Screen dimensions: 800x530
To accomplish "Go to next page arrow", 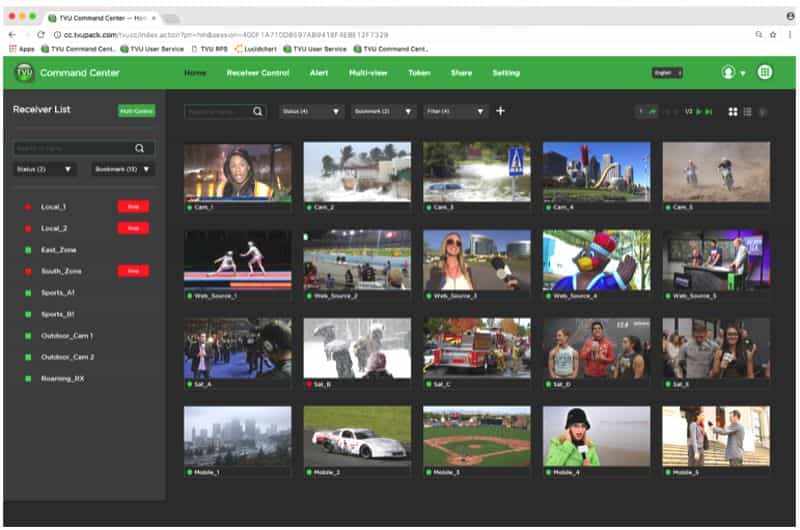I will click(x=699, y=112).
